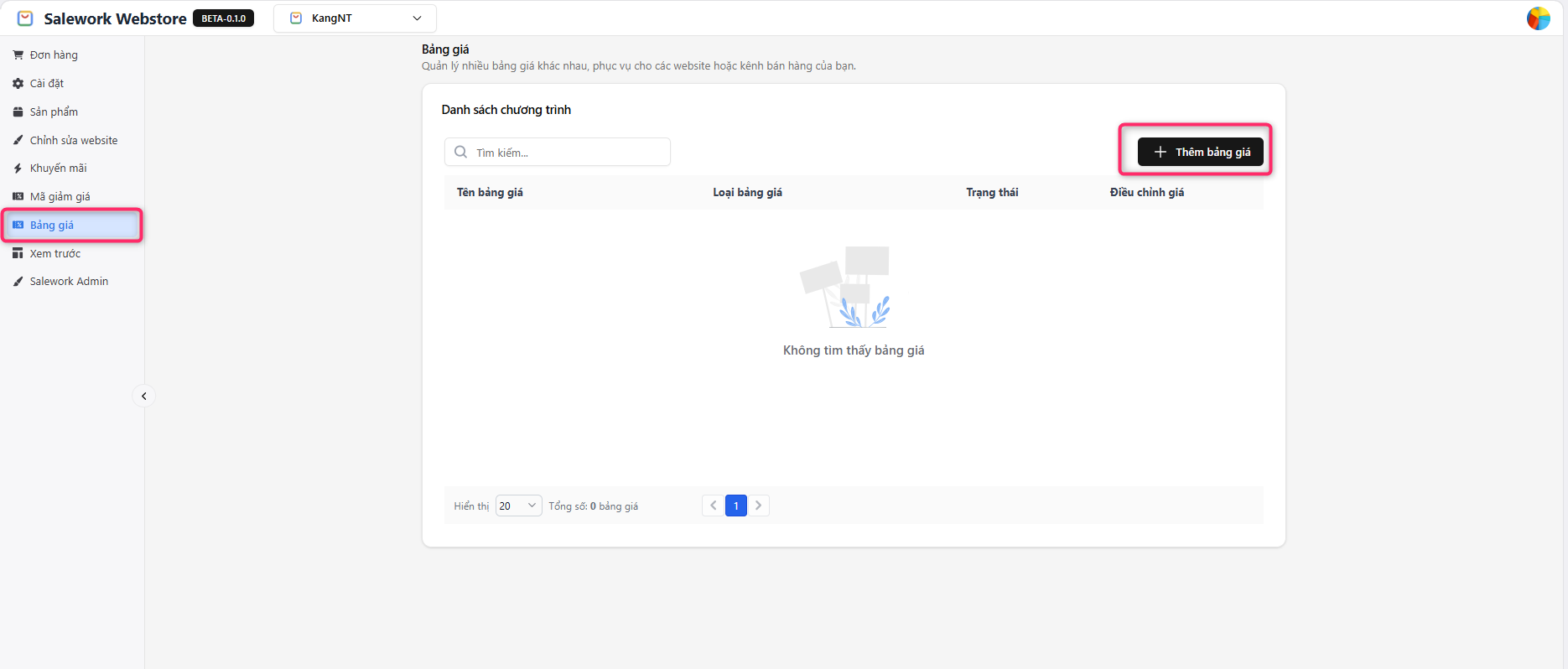Click the layout icon beside Xem trước

coord(18,253)
